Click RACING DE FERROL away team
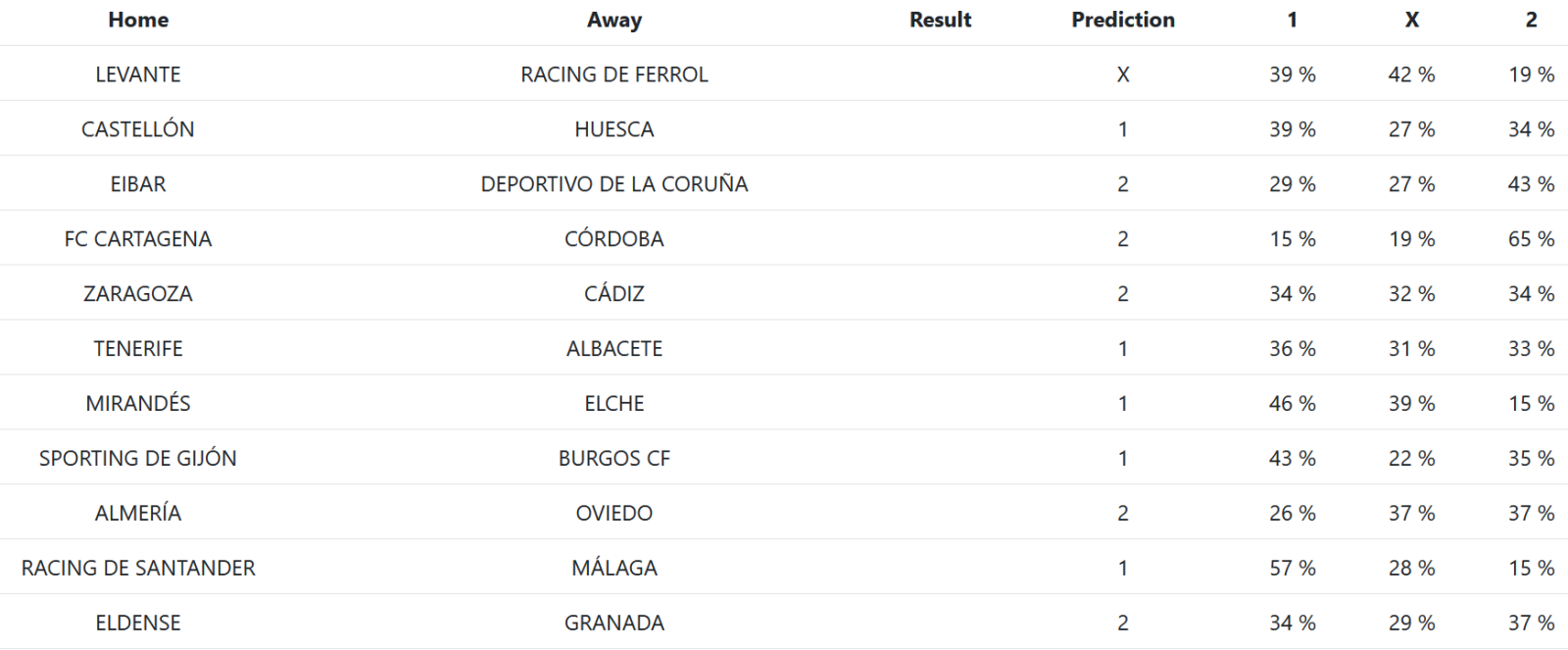The width and height of the screenshot is (1568, 650). 614,75
